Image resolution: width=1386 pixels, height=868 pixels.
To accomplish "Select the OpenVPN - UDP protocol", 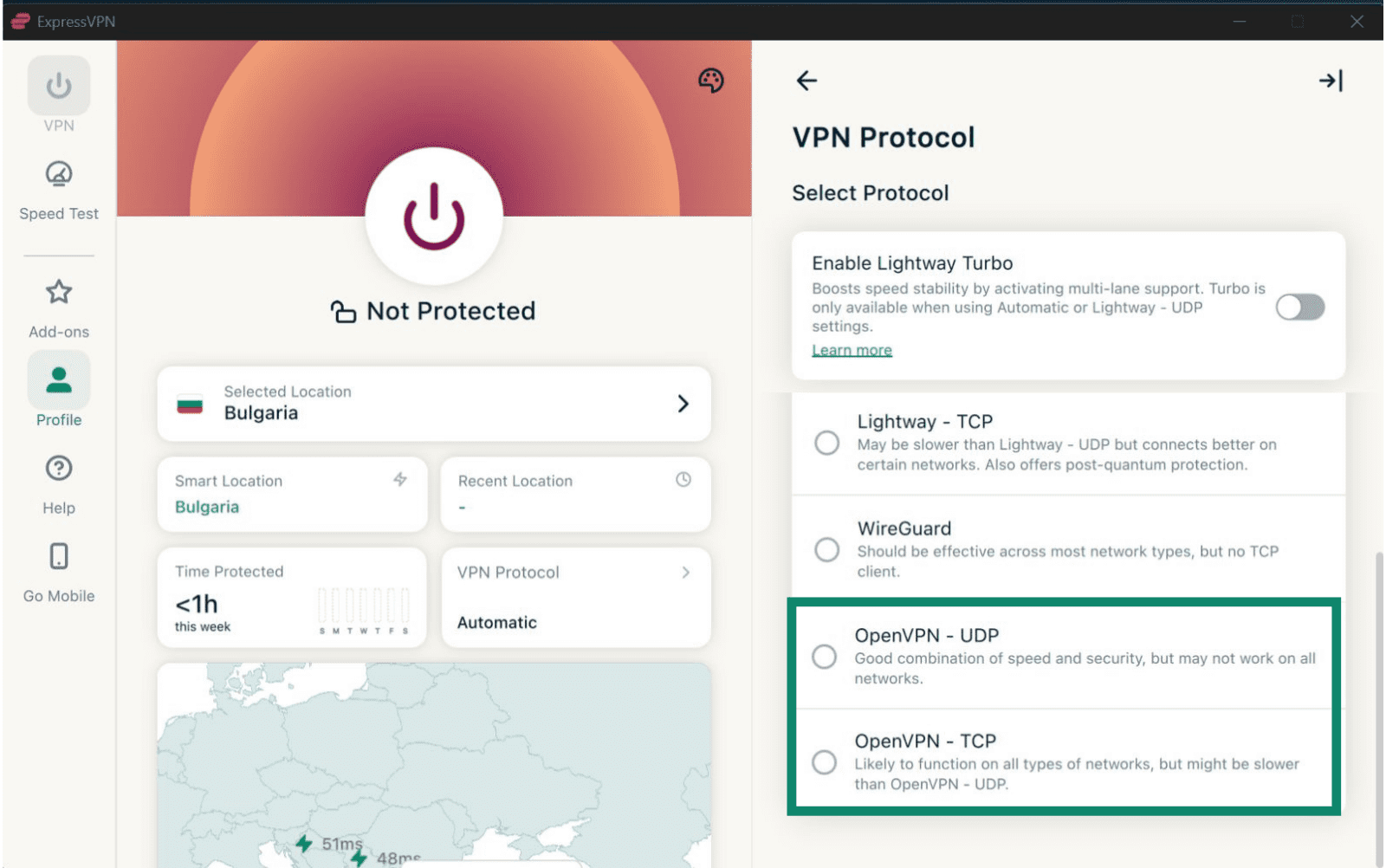I will point(824,657).
